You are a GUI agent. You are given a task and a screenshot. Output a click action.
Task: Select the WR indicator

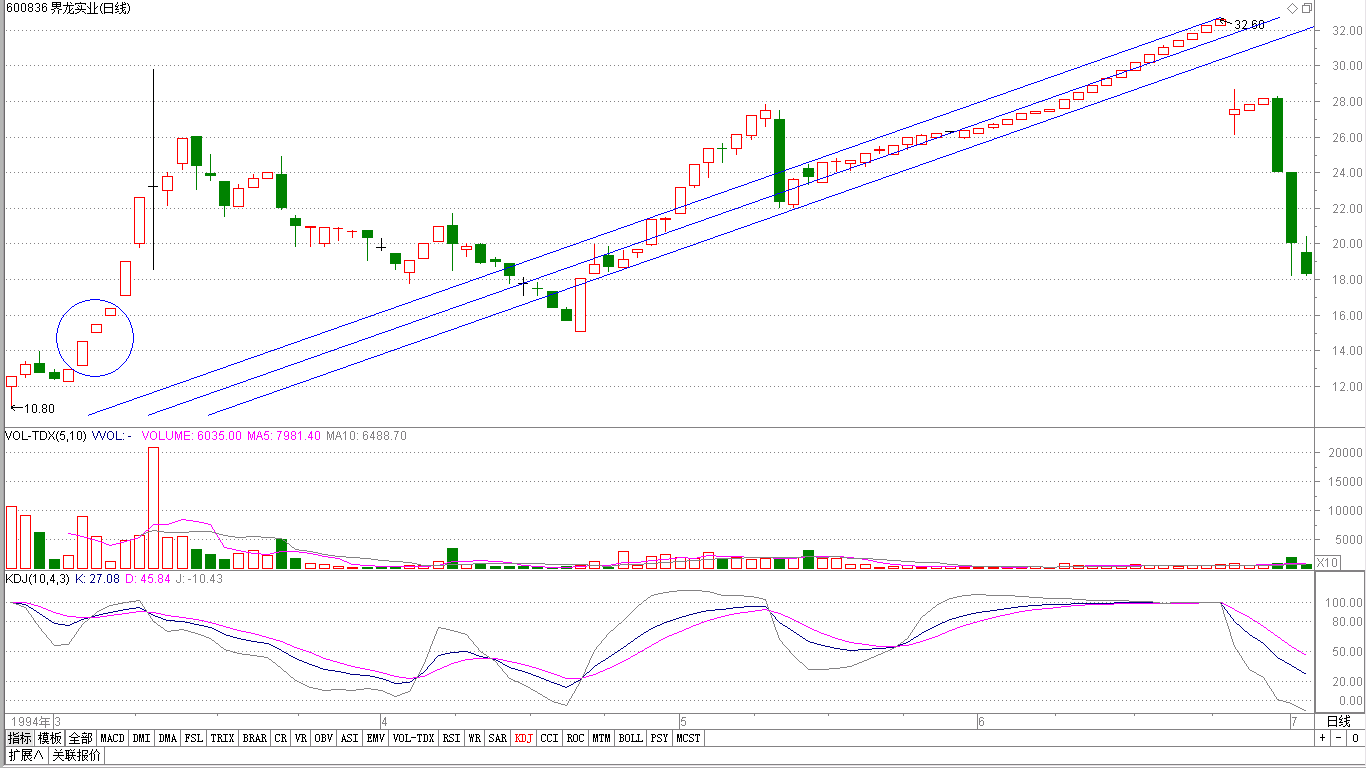click(475, 738)
